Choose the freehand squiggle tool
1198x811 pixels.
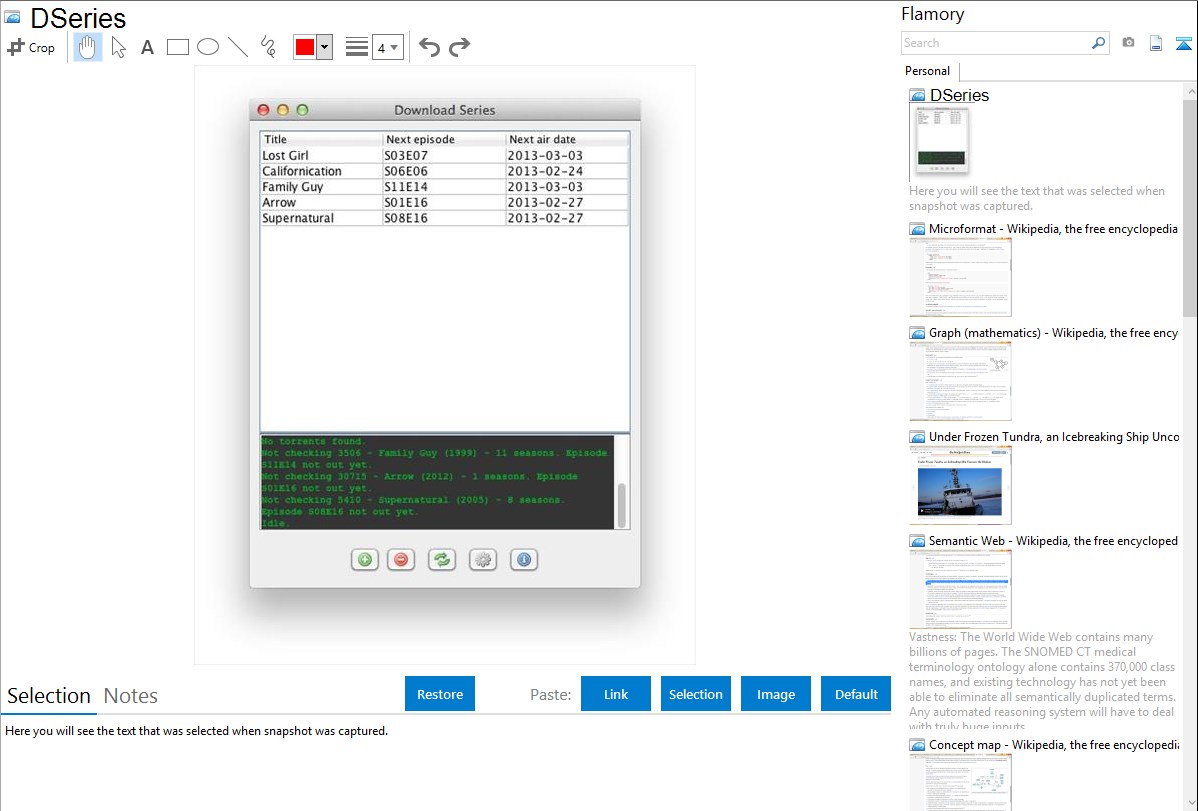[268, 47]
